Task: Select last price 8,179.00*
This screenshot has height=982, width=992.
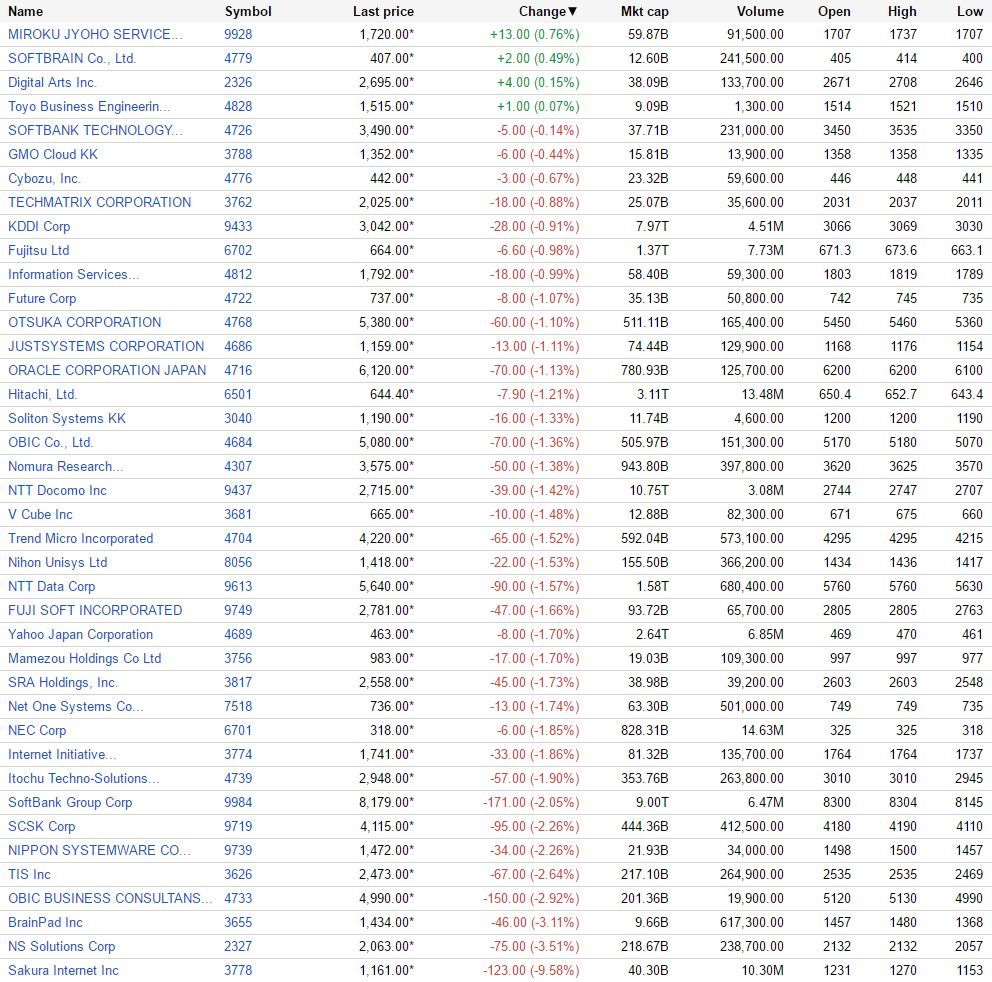Action: [x=387, y=804]
